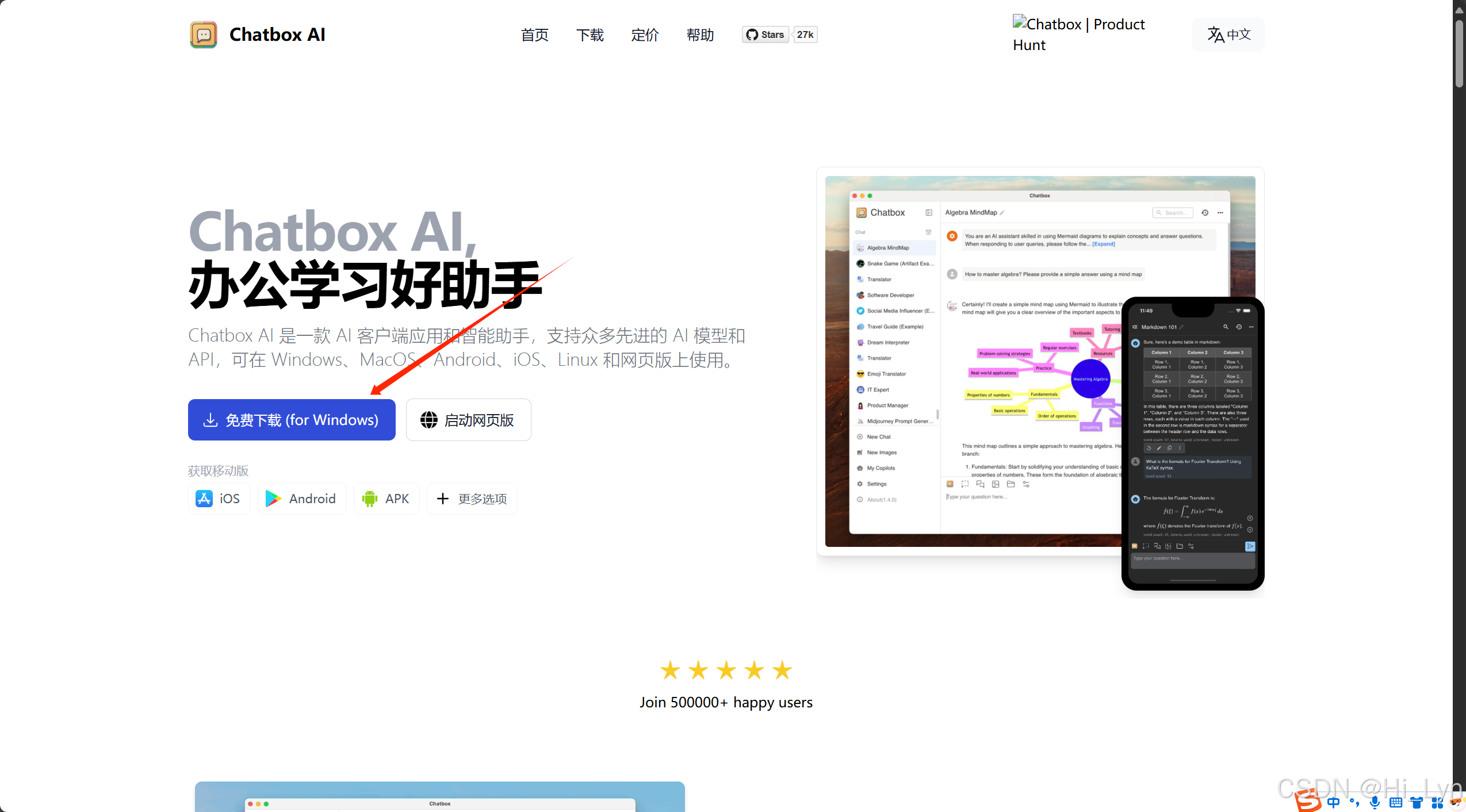The height and width of the screenshot is (812, 1466).
Task: Open the 中文 language selector
Action: (x=1228, y=35)
